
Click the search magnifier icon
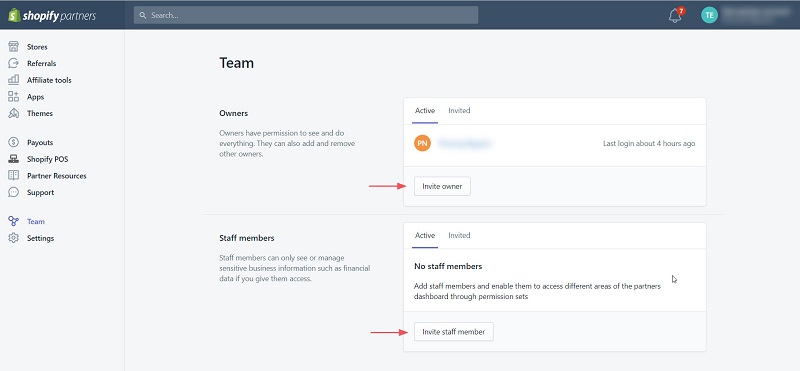click(x=143, y=15)
